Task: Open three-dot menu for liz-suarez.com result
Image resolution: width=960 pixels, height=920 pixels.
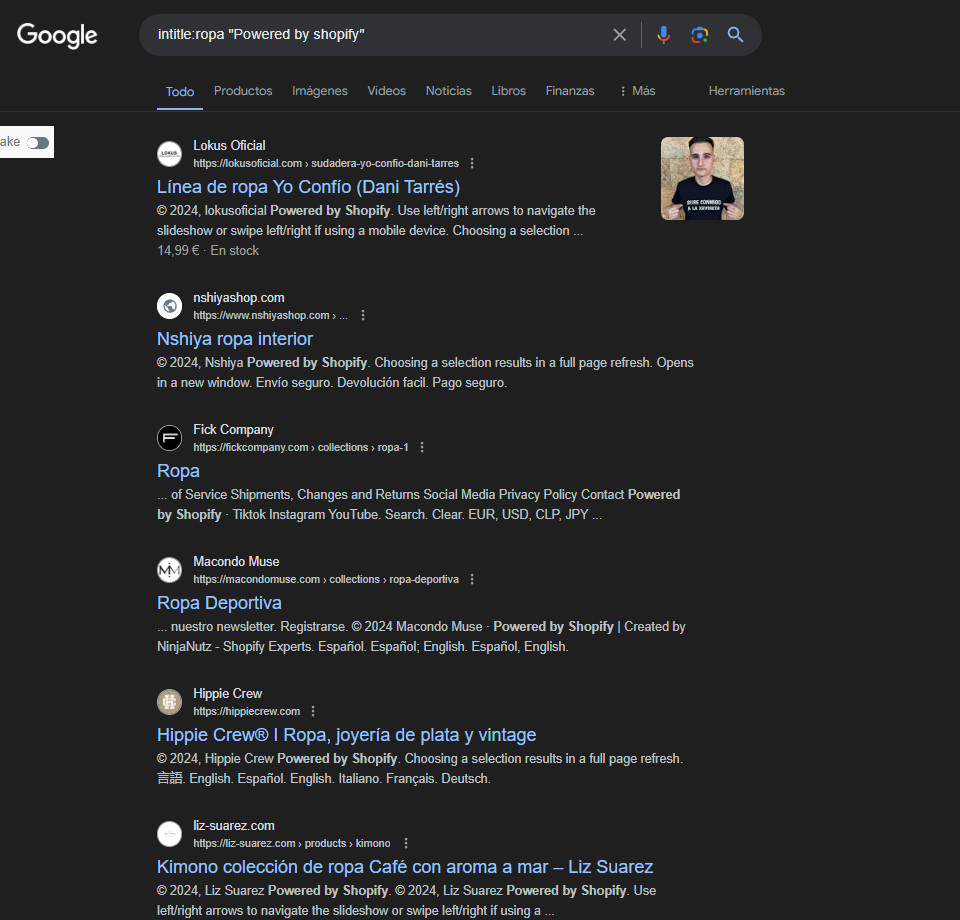Action: [x=405, y=843]
